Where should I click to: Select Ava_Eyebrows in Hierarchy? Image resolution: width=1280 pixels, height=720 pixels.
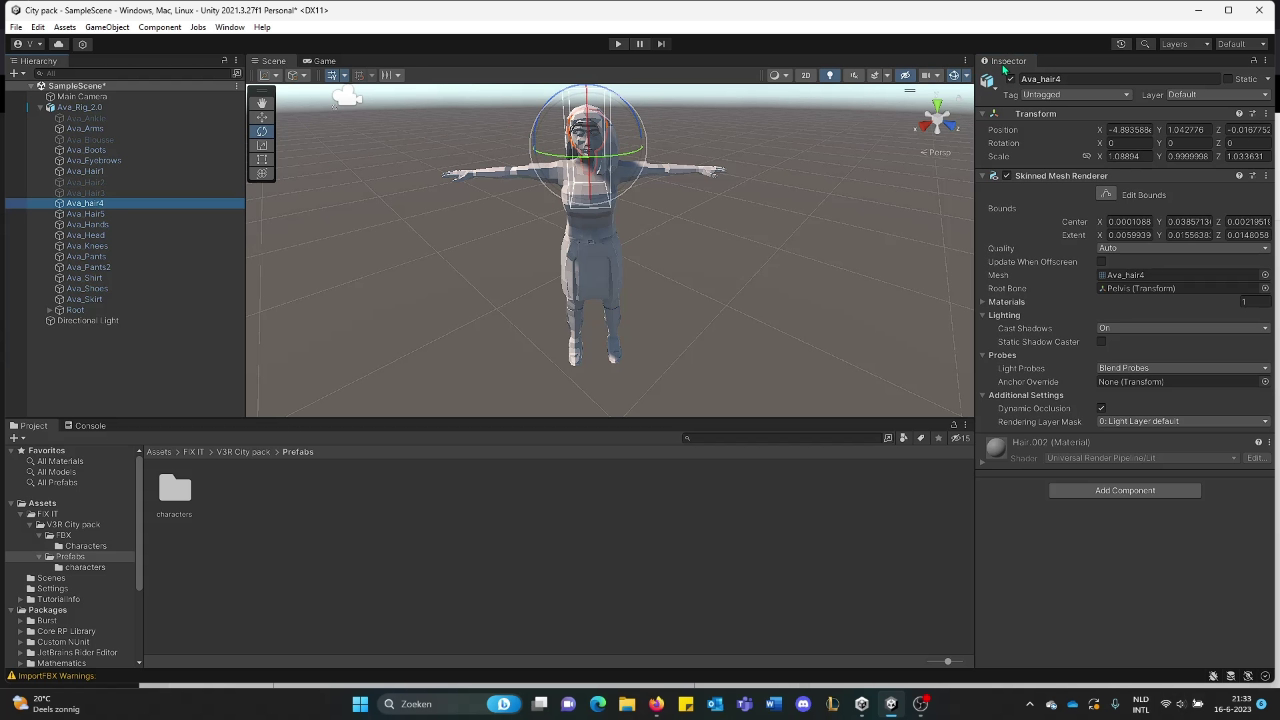93,161
